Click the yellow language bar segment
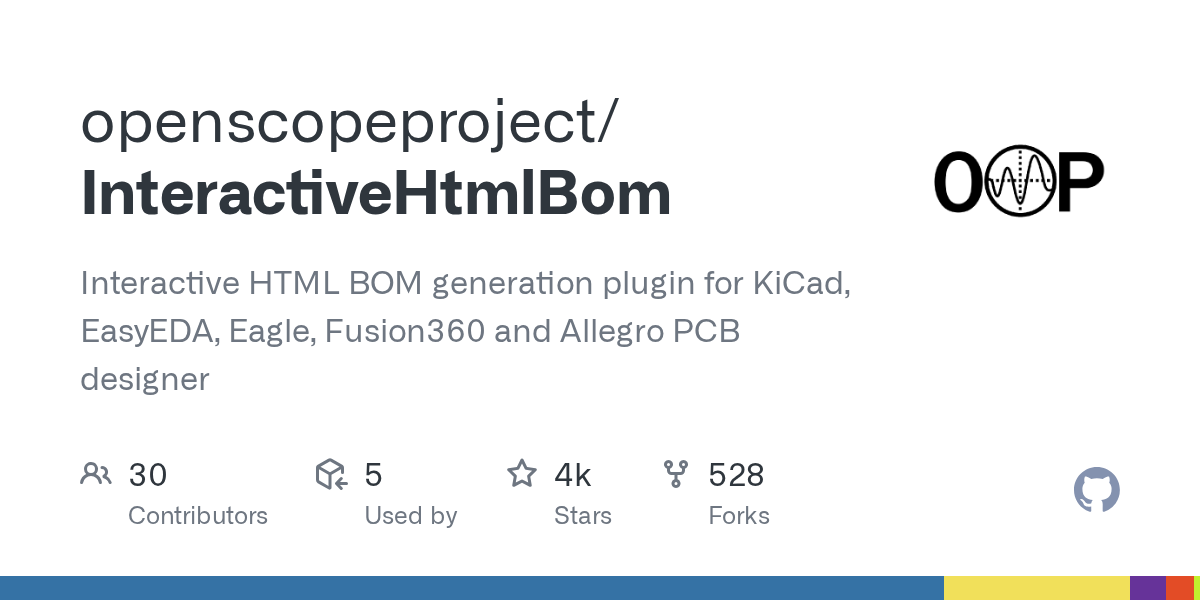 click(1036, 588)
